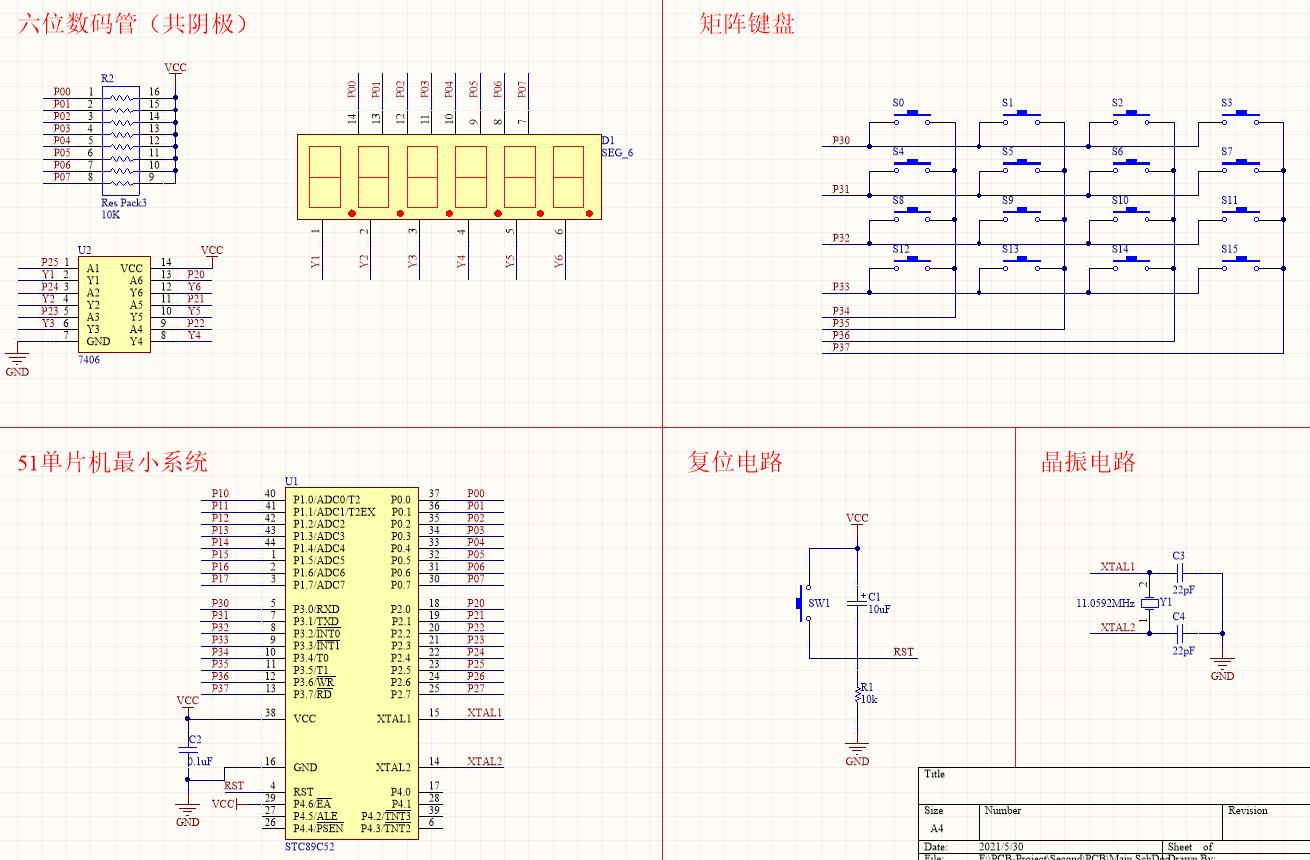Screen dimensions: 1310x860
Task: Select the SW1 reset switch symbol
Action: coord(803,603)
